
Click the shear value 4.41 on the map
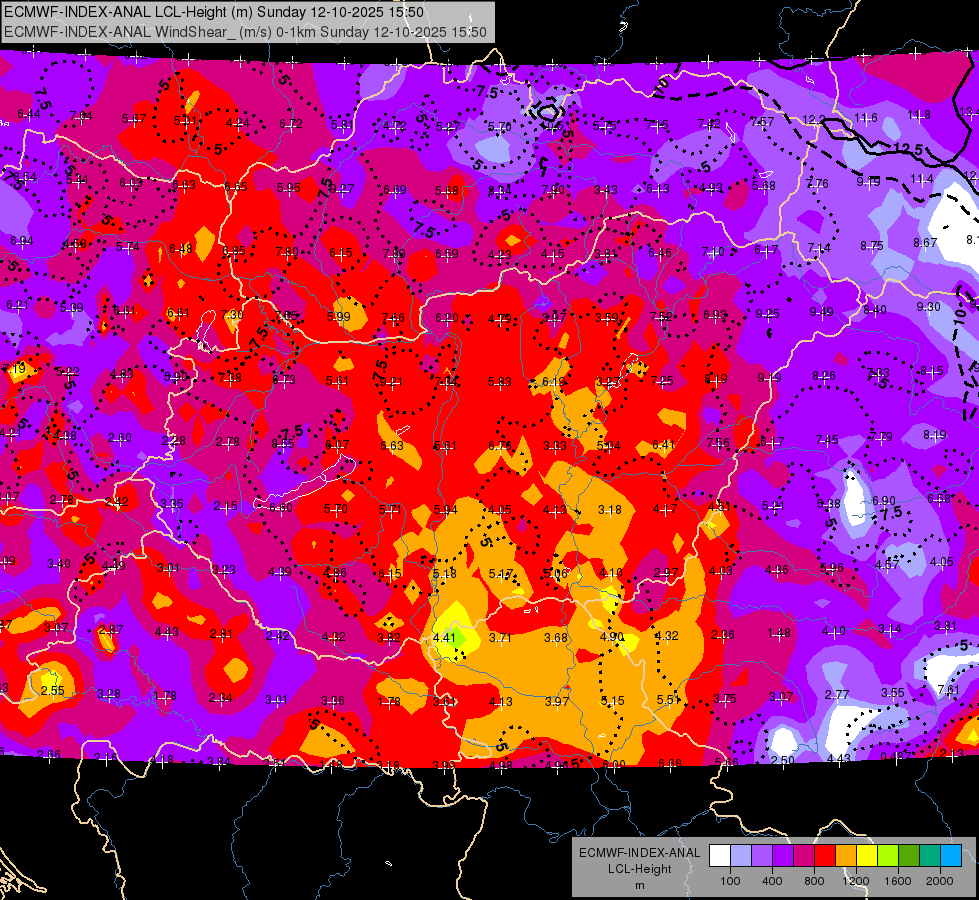point(444,637)
